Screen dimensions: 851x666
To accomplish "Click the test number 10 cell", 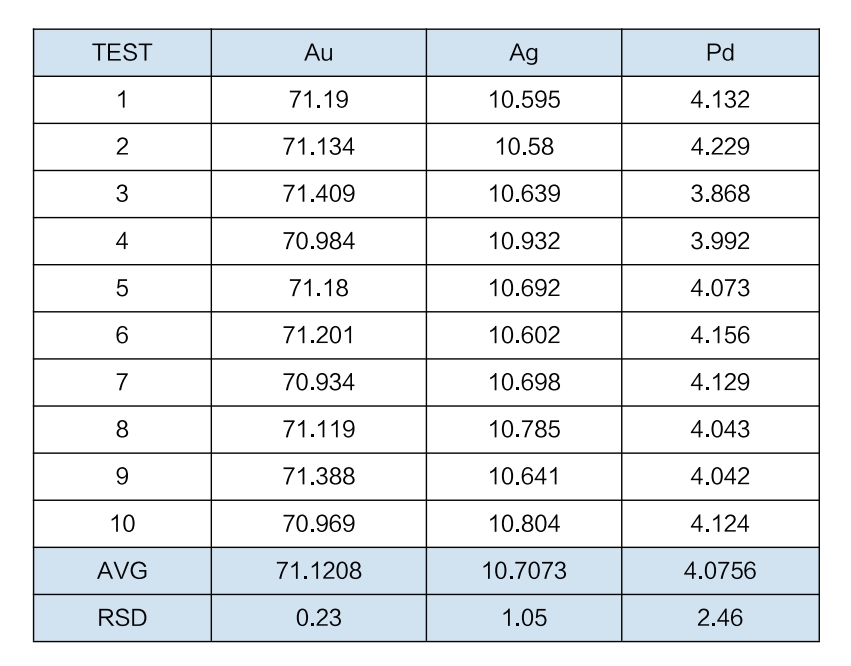I will [122, 524].
